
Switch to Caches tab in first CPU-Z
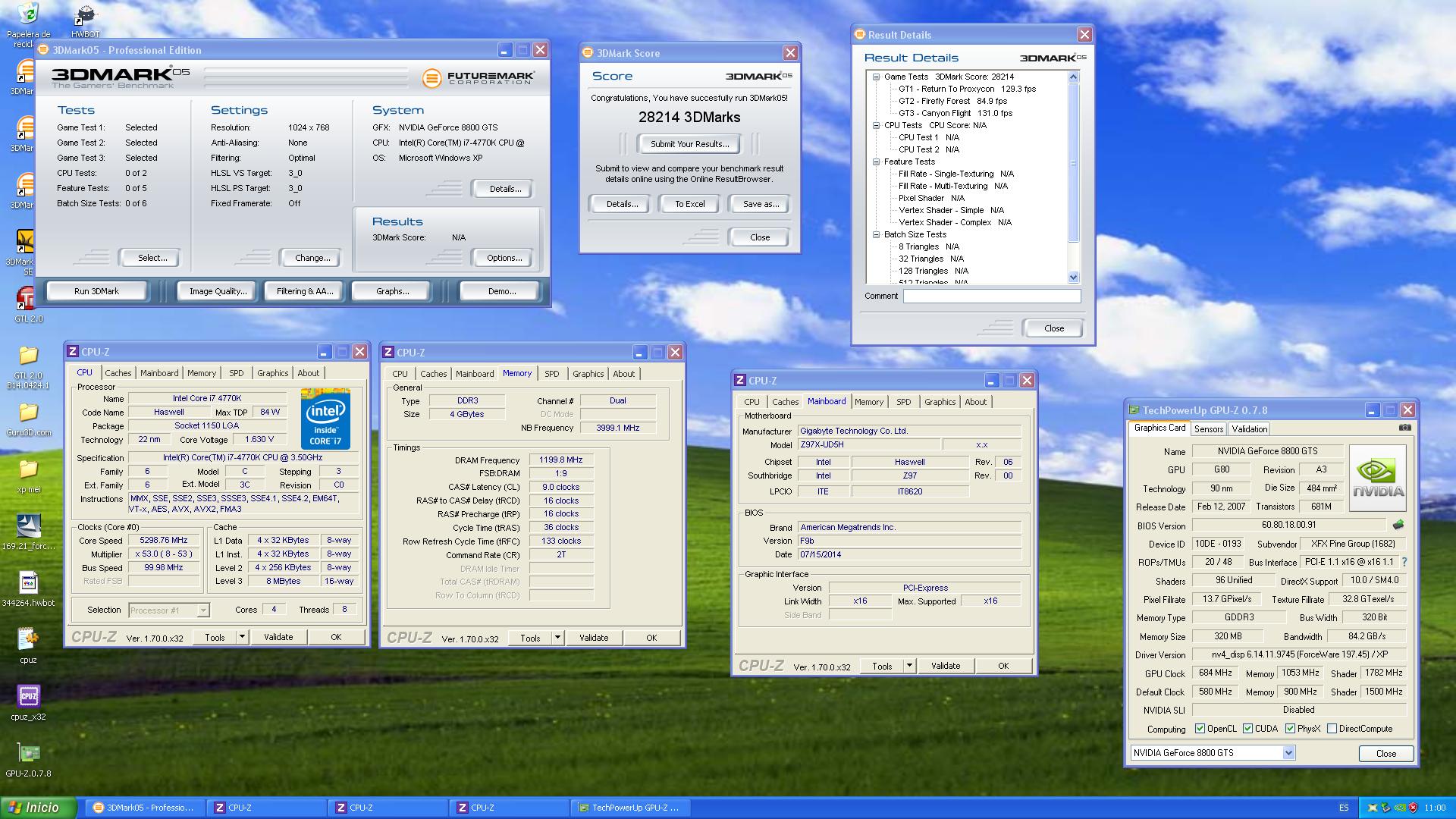(x=118, y=373)
